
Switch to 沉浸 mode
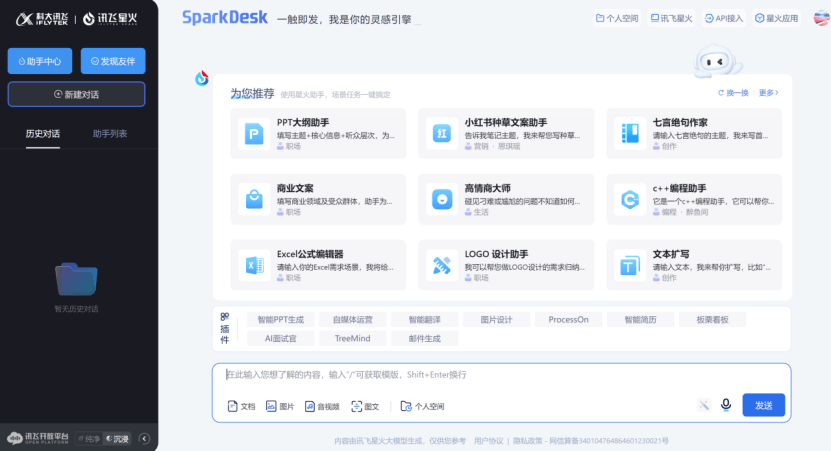point(117,438)
